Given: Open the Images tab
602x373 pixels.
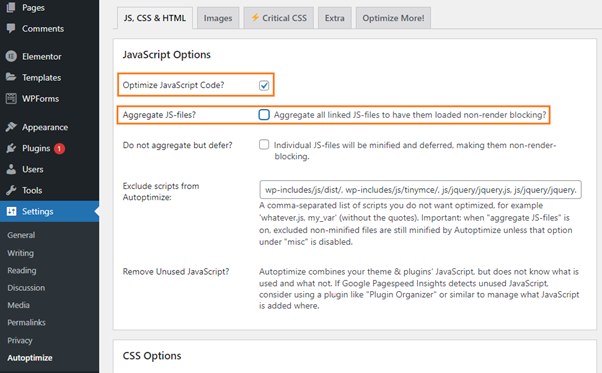Looking at the screenshot, I should 218,18.
